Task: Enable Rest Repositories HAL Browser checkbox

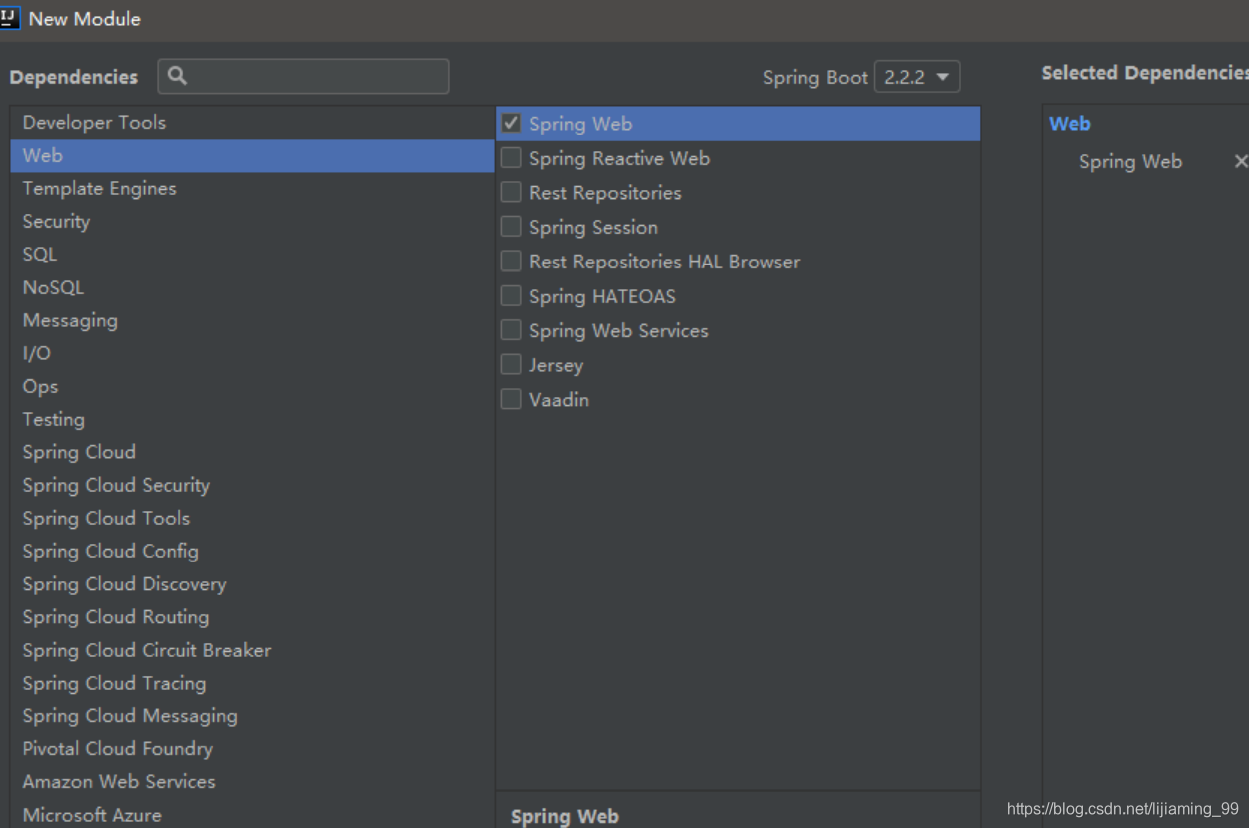Action: coord(511,261)
